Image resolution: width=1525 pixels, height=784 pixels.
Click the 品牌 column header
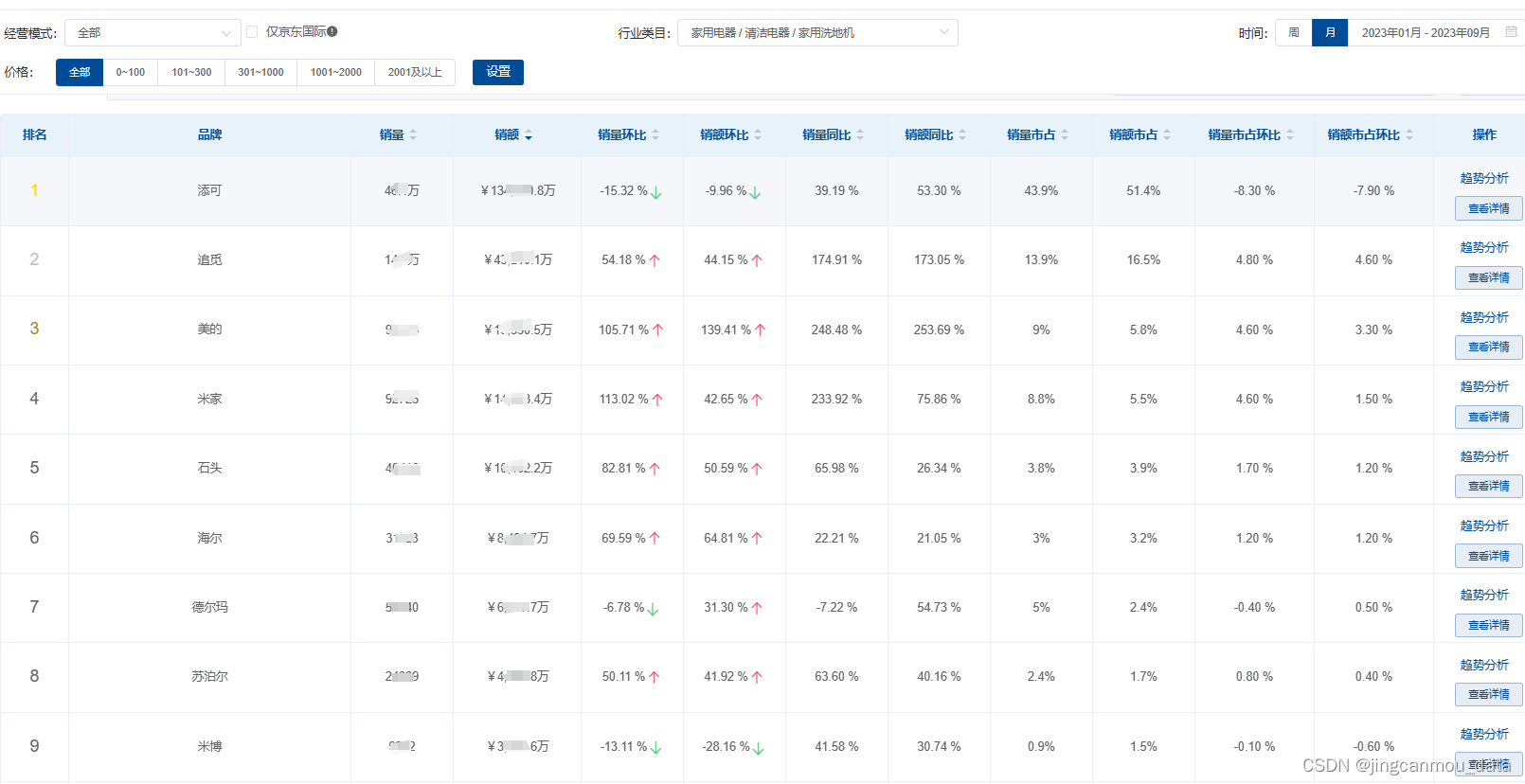coord(209,135)
